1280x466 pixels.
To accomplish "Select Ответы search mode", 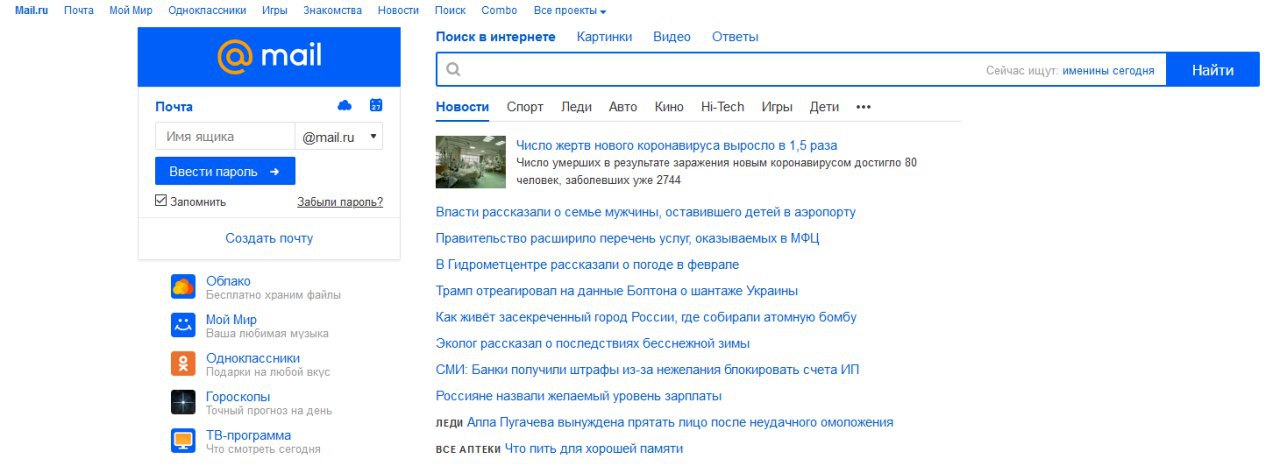I will 735,37.
